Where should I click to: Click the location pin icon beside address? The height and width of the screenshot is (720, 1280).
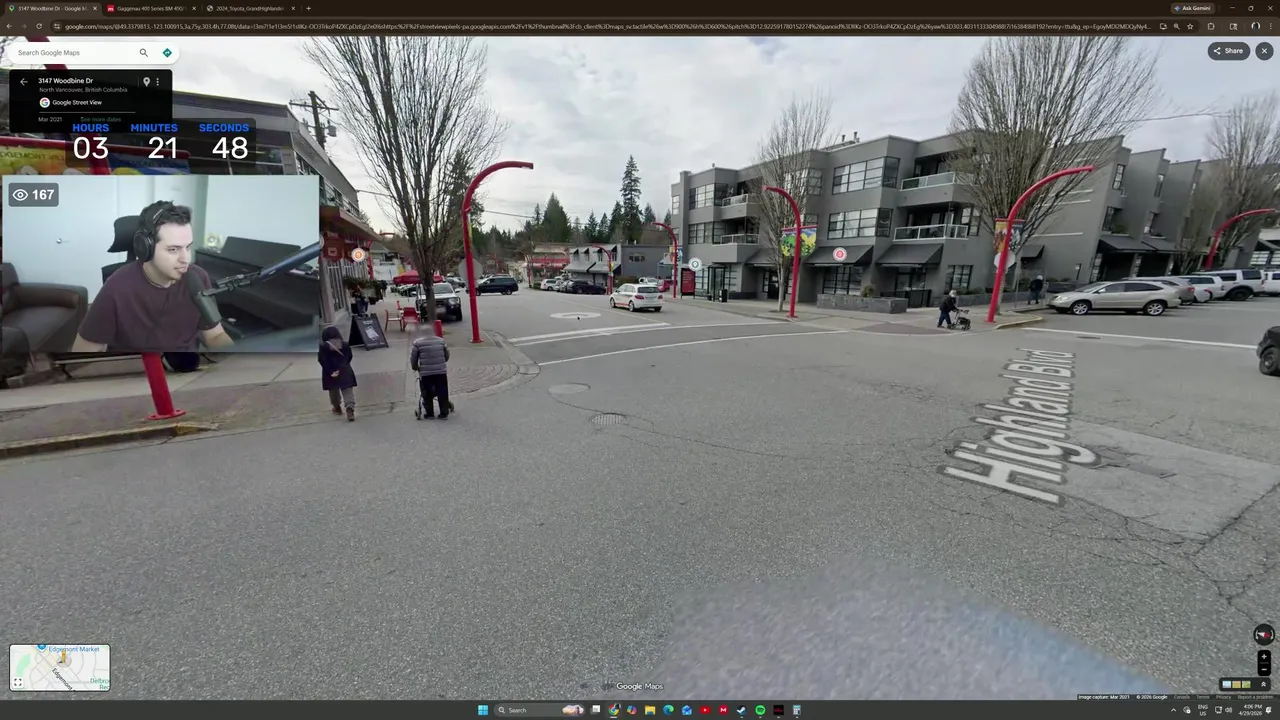pos(146,82)
